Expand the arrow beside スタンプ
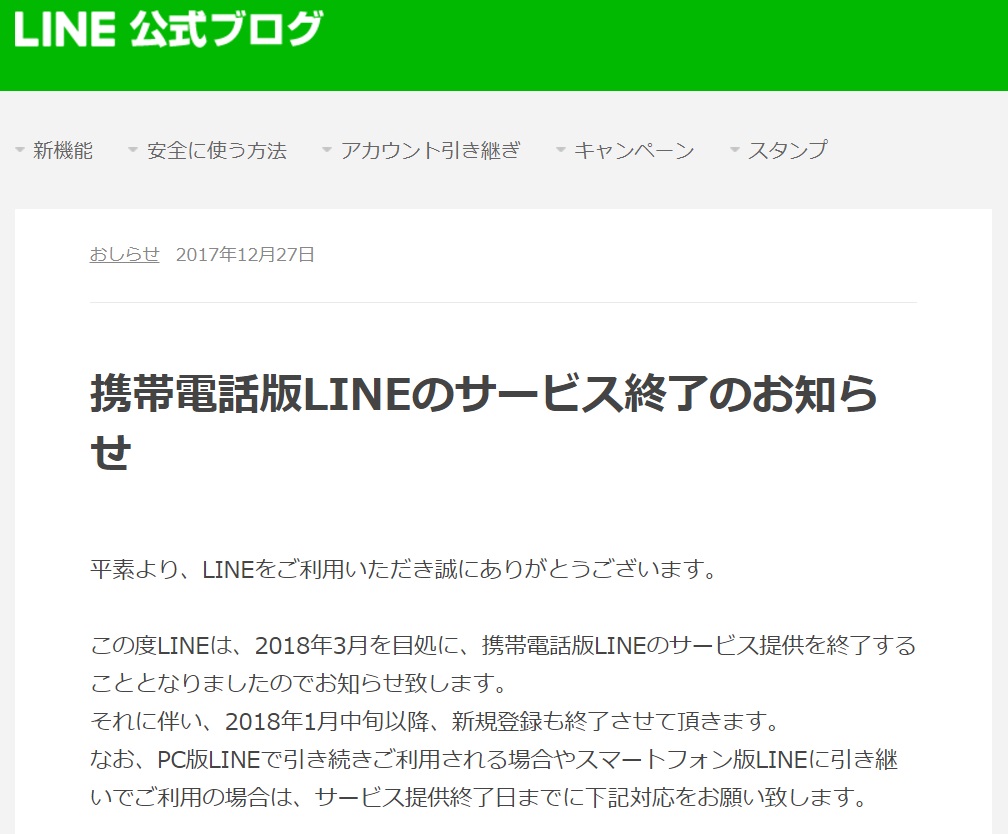Screen dimensions: 1008x834 tap(735, 151)
